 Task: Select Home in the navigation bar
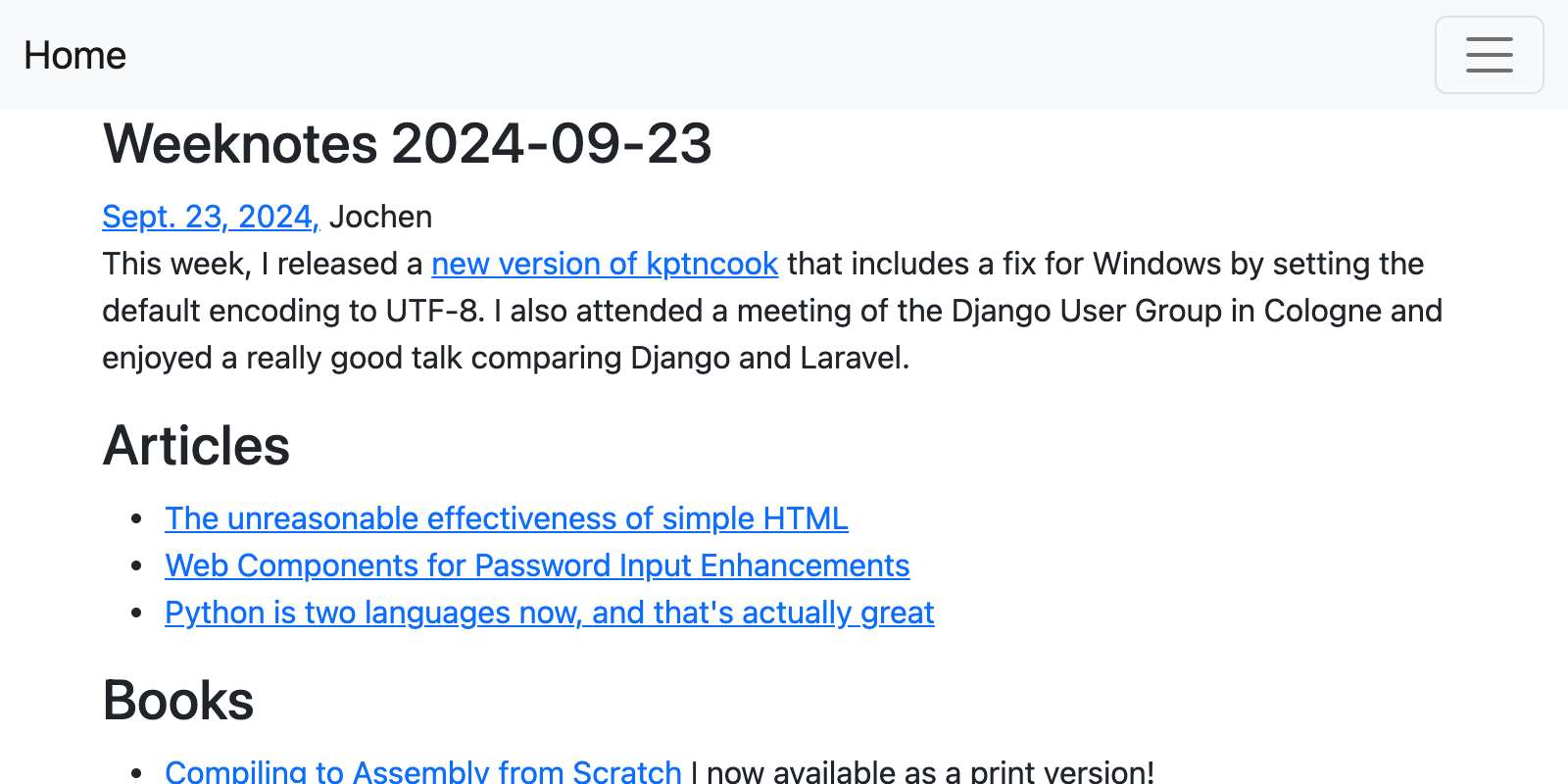pyautogui.click(x=75, y=55)
